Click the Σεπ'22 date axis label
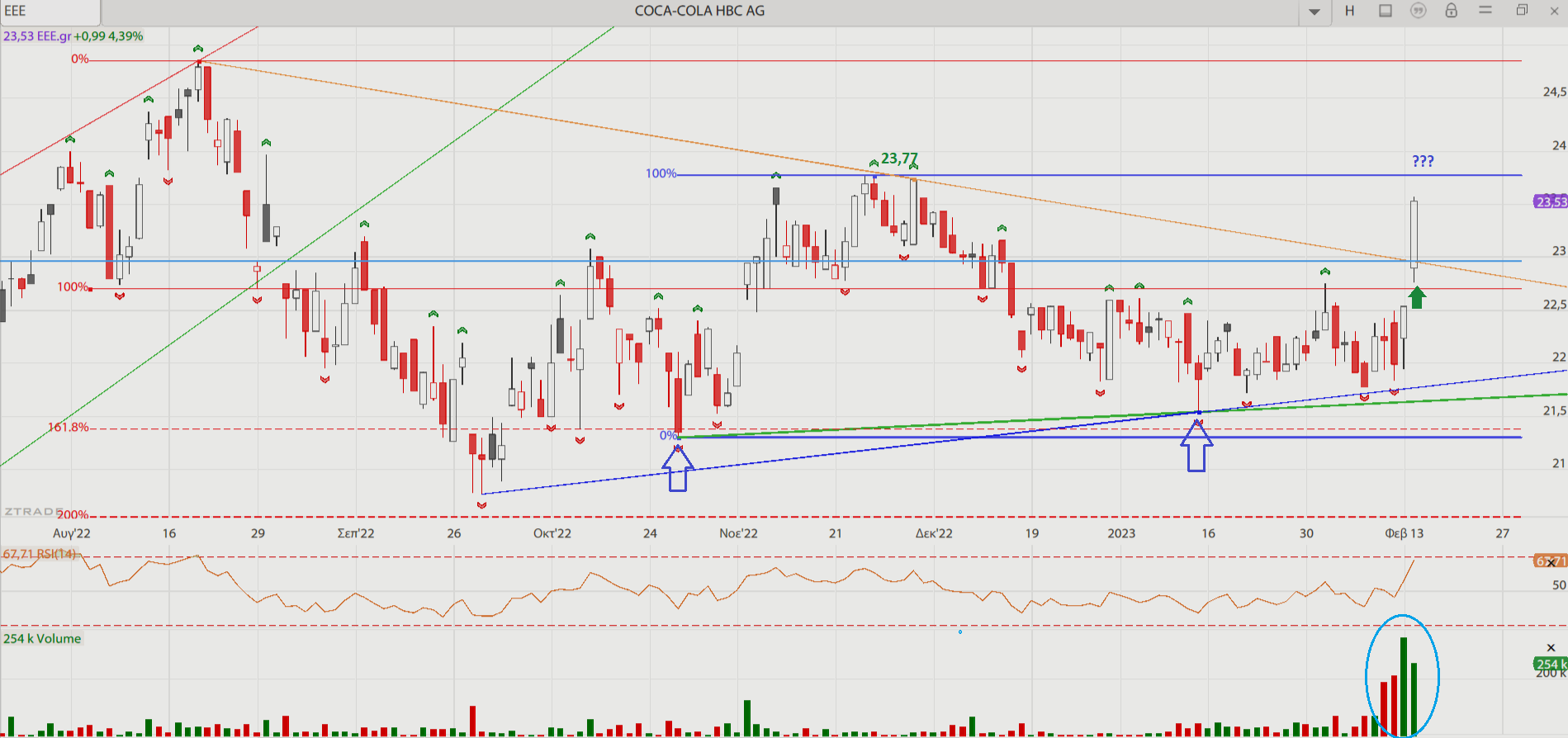This screenshot has width=1568, height=738. [356, 533]
